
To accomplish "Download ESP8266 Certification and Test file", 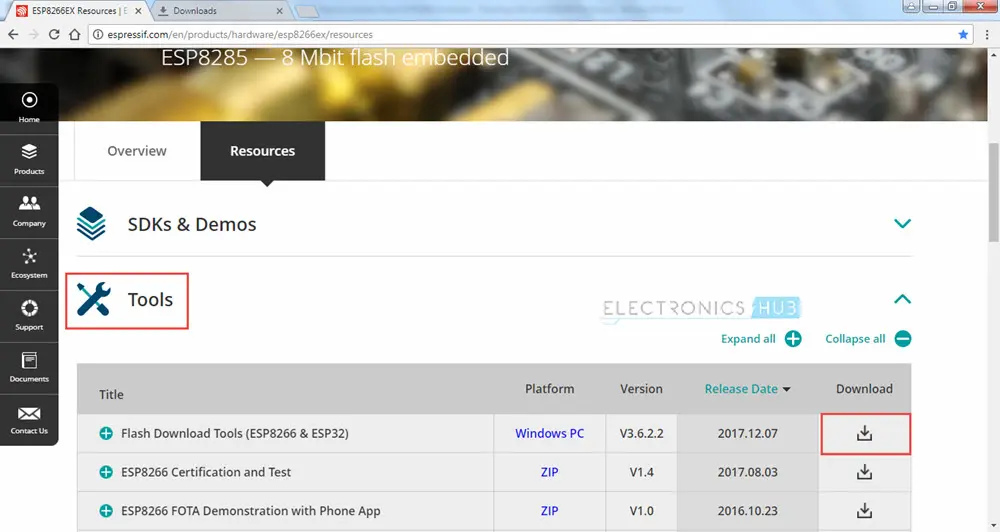I will (865, 472).
